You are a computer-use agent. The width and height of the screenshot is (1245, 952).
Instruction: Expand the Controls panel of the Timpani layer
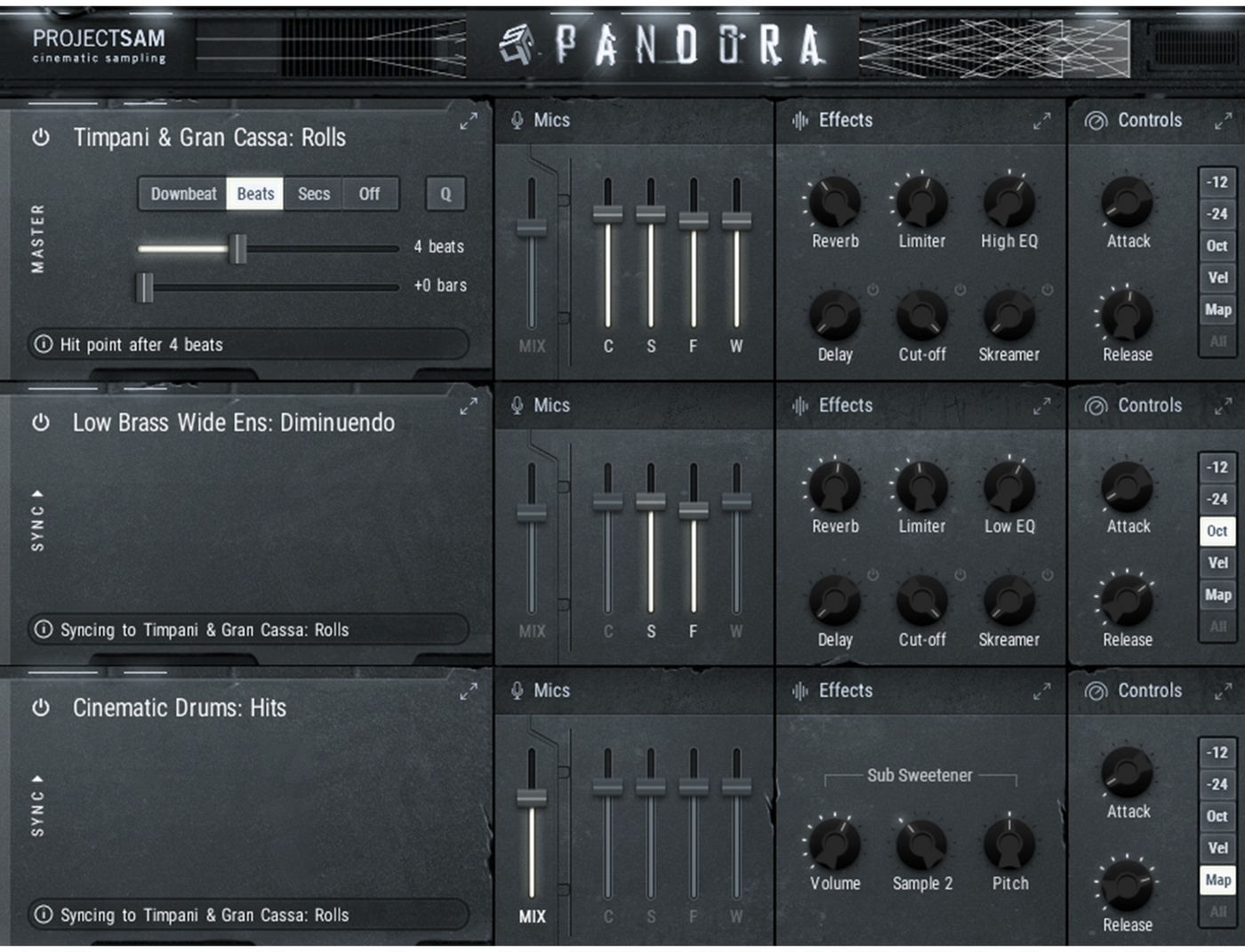click(1224, 121)
